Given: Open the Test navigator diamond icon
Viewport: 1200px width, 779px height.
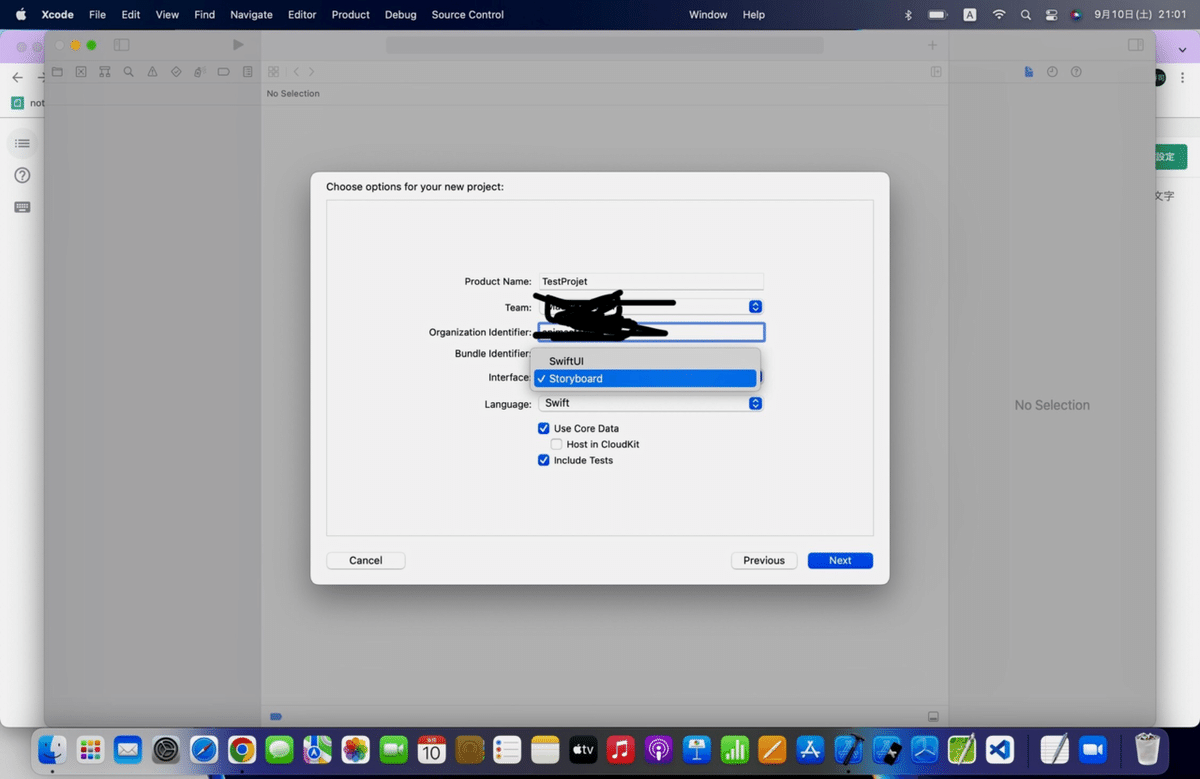Looking at the screenshot, I should coord(176,72).
